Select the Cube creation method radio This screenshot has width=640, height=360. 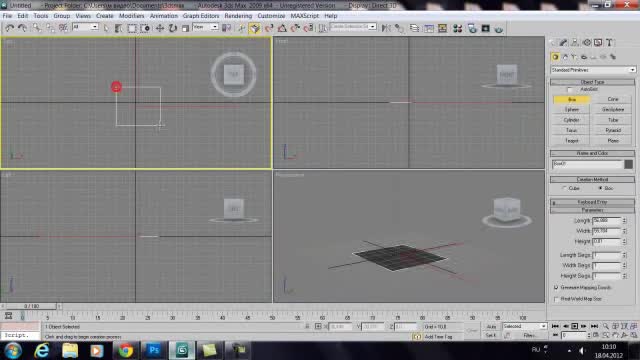coord(564,189)
